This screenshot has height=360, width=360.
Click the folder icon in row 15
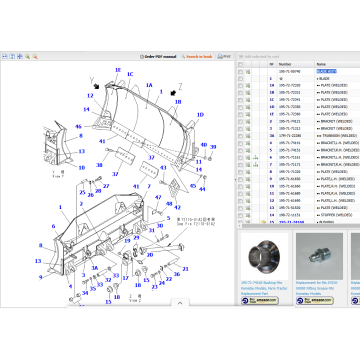263,222
